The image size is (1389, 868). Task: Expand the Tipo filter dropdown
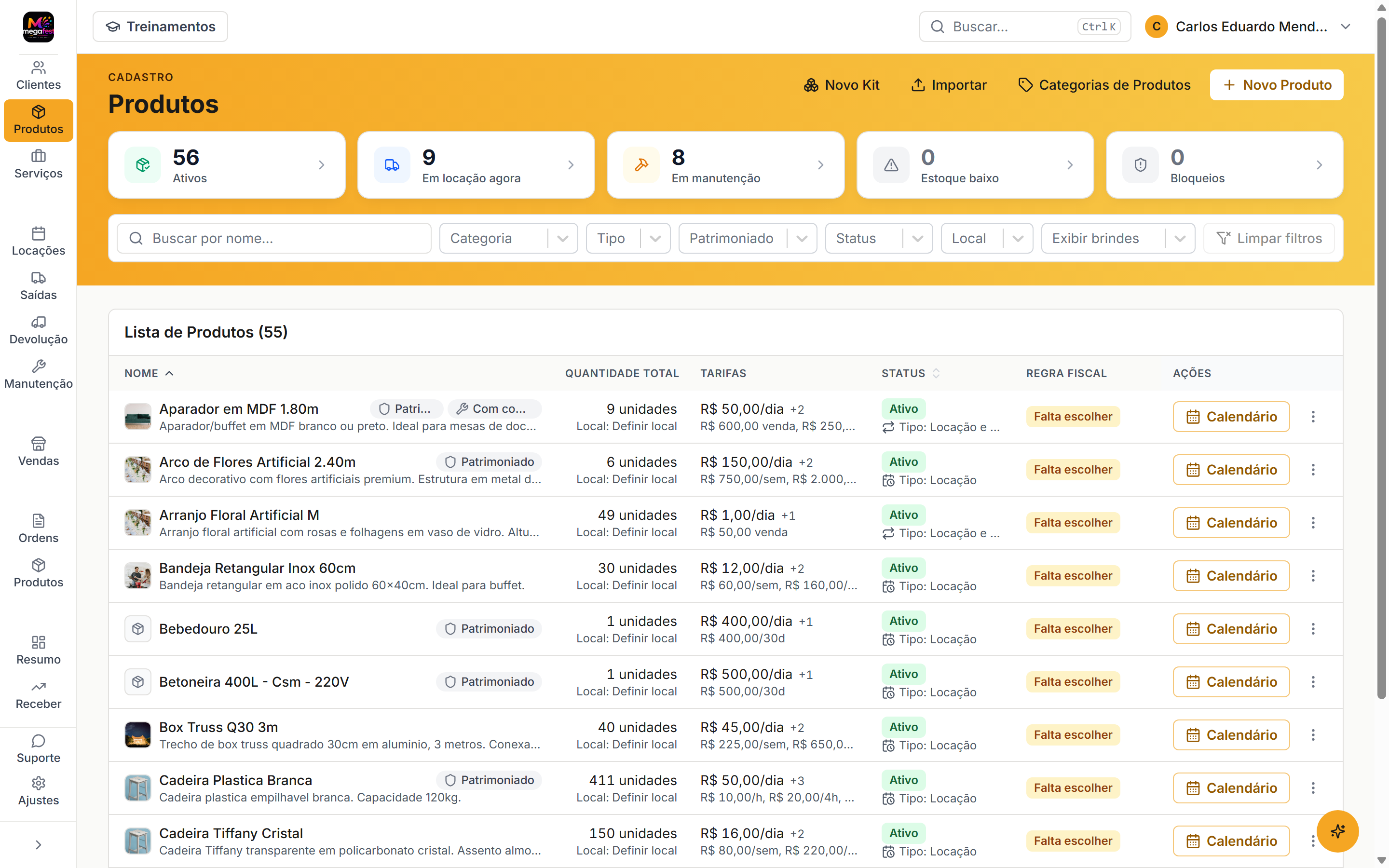(628, 238)
